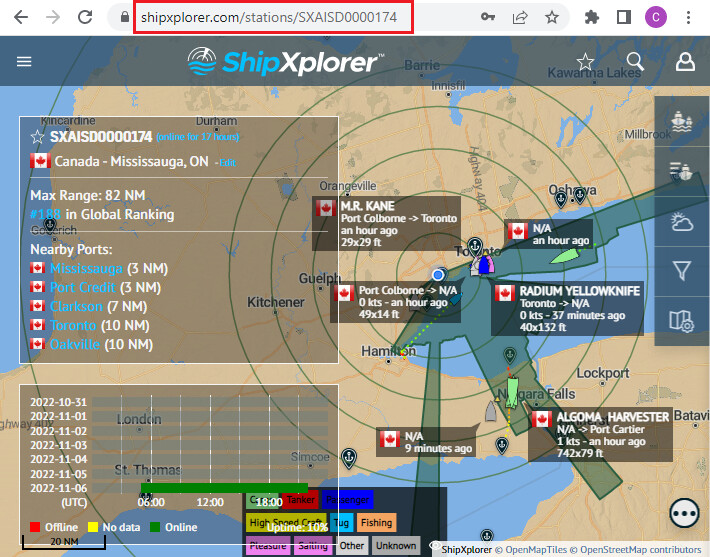This screenshot has width=710, height=557.
Task: Click the Toronto port anchor marker
Action: coord(475,246)
